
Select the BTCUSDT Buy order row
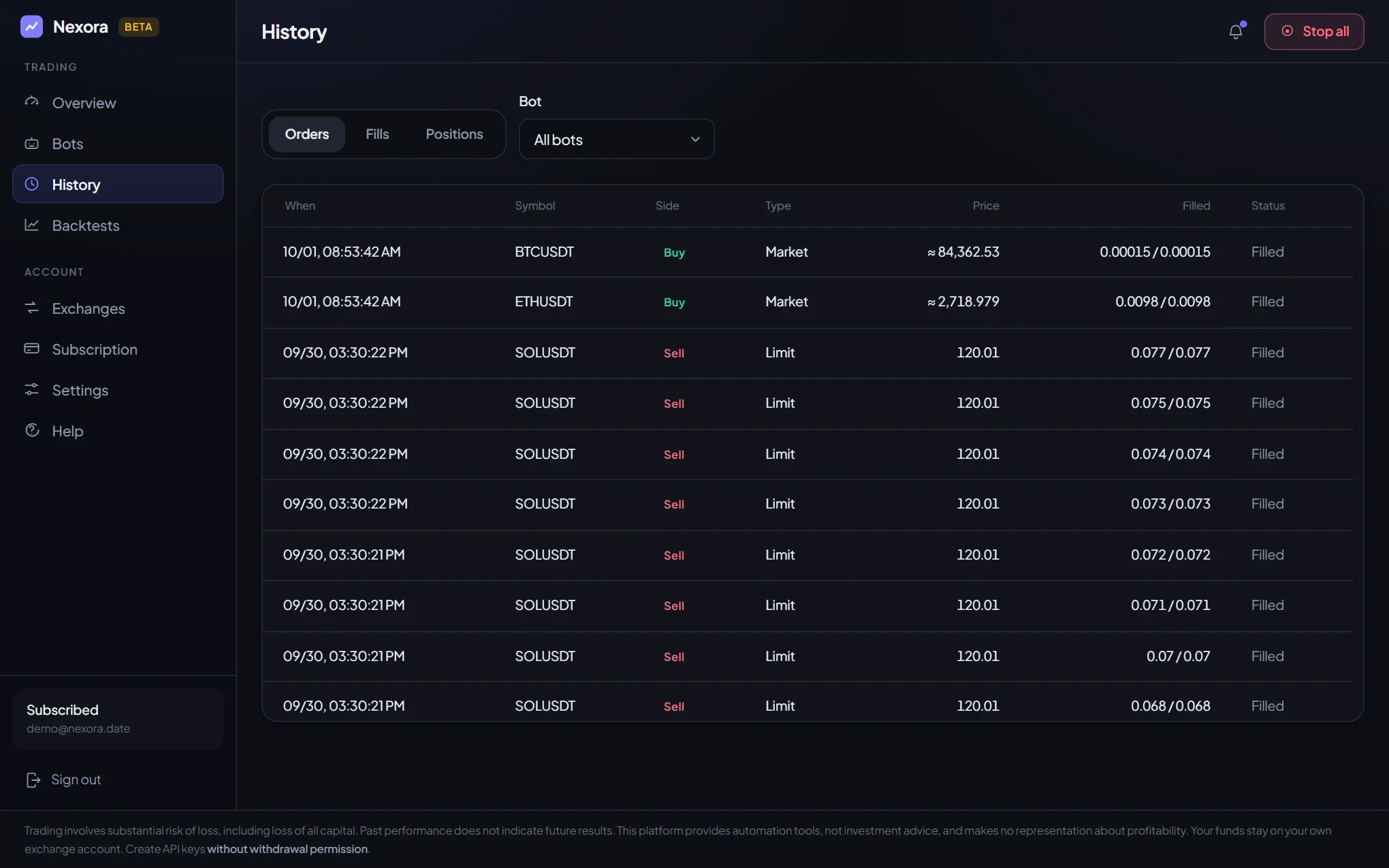click(x=808, y=252)
